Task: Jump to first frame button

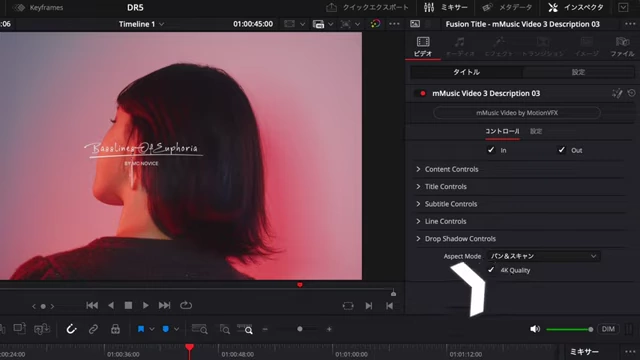Action: pyautogui.click(x=92, y=305)
